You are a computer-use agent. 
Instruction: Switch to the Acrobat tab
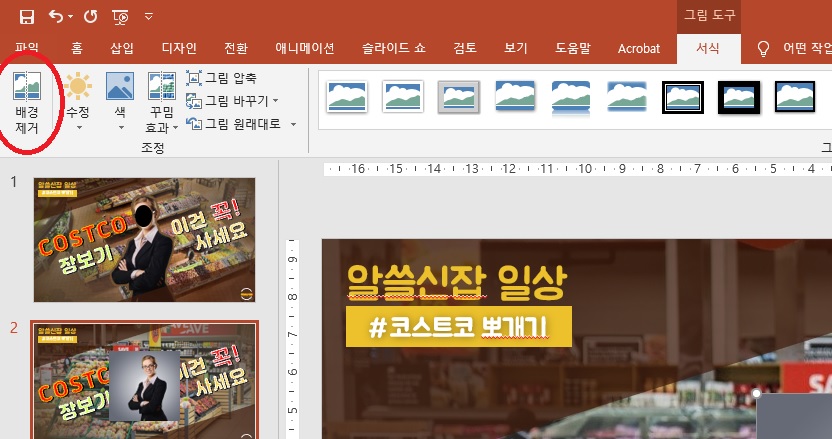639,48
